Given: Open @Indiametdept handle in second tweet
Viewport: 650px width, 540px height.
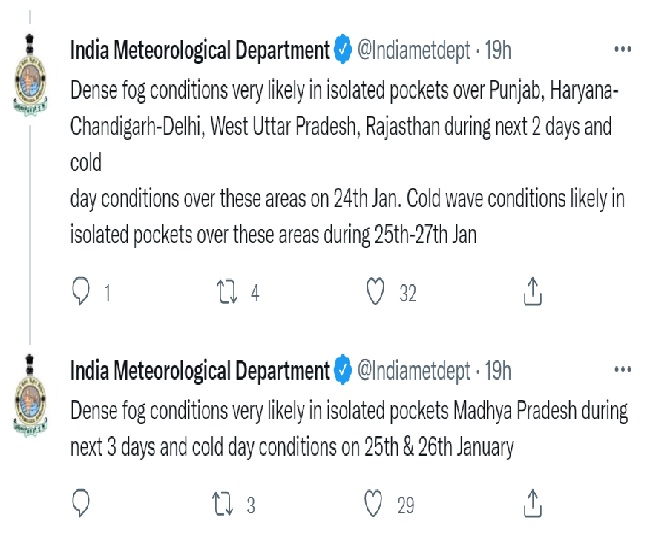Looking at the screenshot, I should click(x=413, y=372).
